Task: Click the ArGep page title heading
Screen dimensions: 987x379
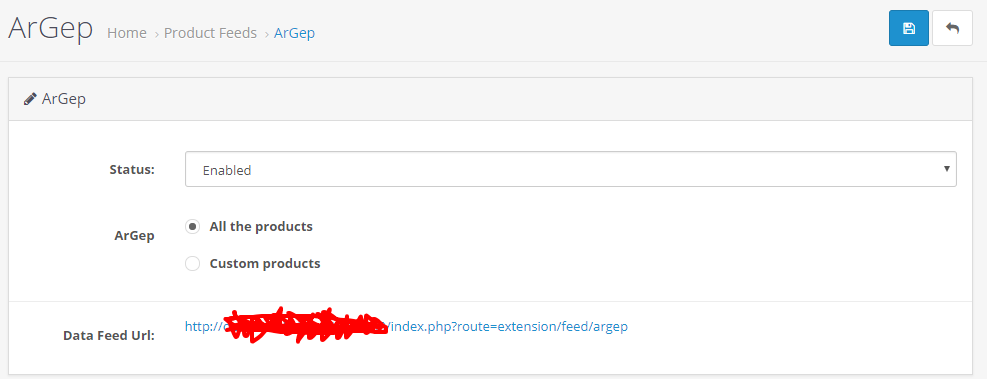Action: (x=50, y=28)
